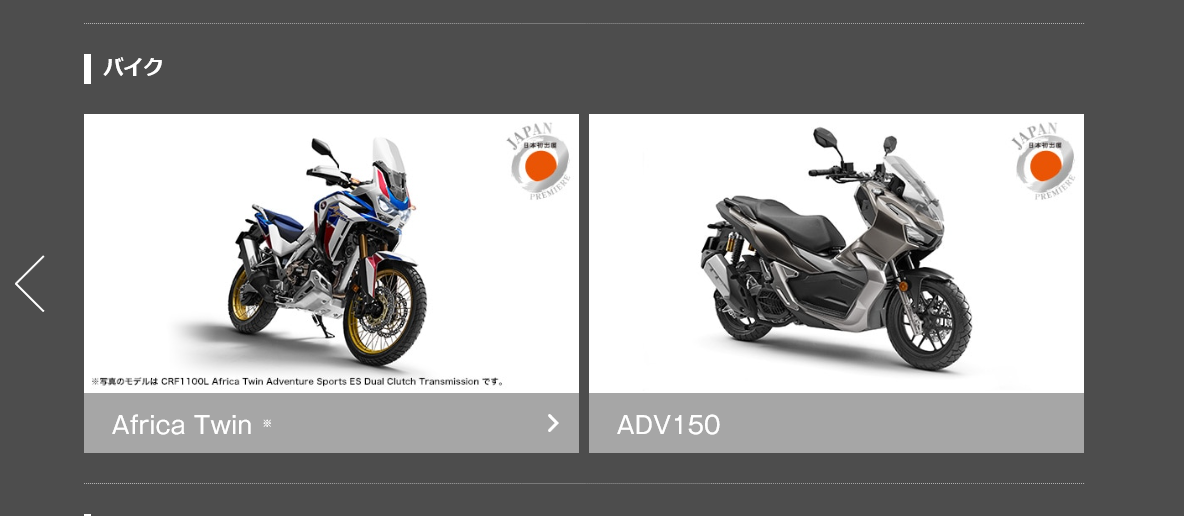Viewport: 1184px width, 516px height.
Task: Click the CRF1100L footnote text under the photo
Action: click(298, 382)
